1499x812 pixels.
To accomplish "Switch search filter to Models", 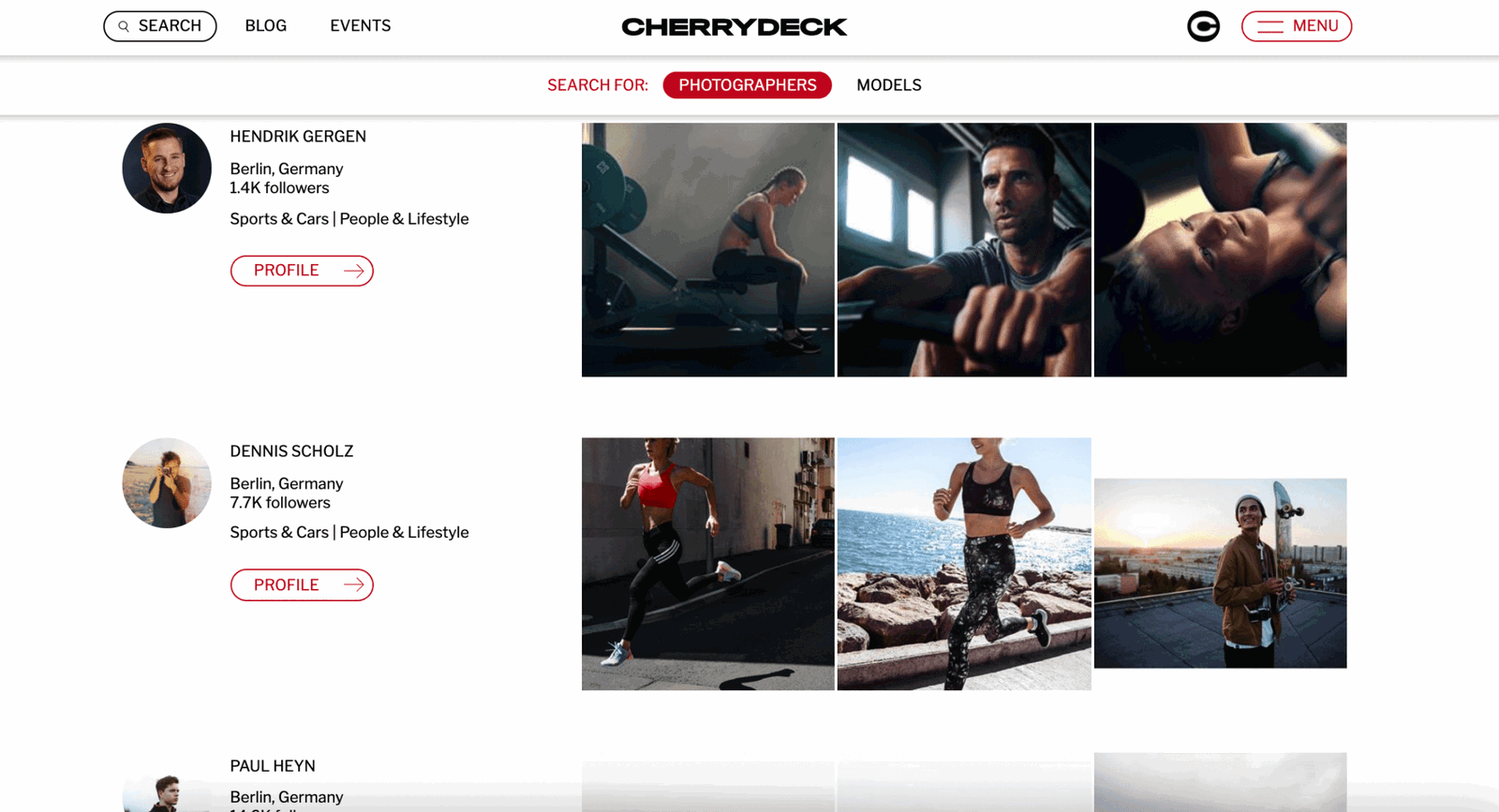I will pos(888,85).
